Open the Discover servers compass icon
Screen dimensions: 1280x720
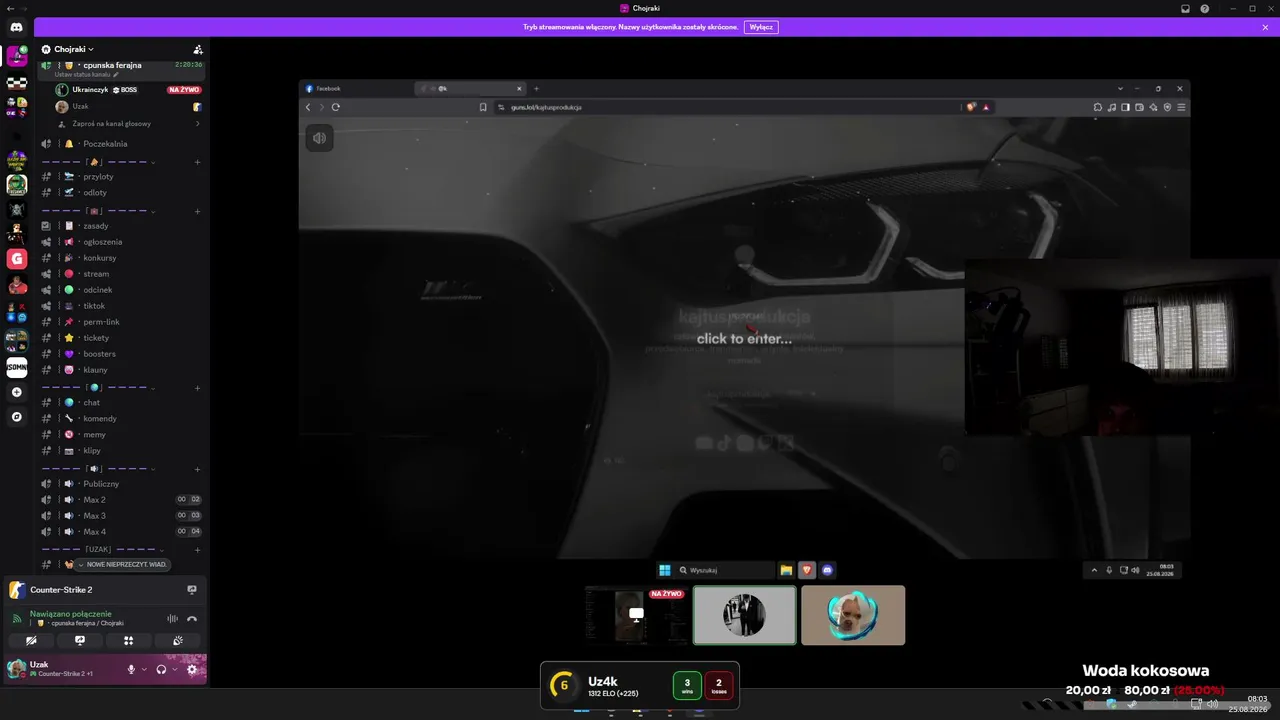[17, 416]
